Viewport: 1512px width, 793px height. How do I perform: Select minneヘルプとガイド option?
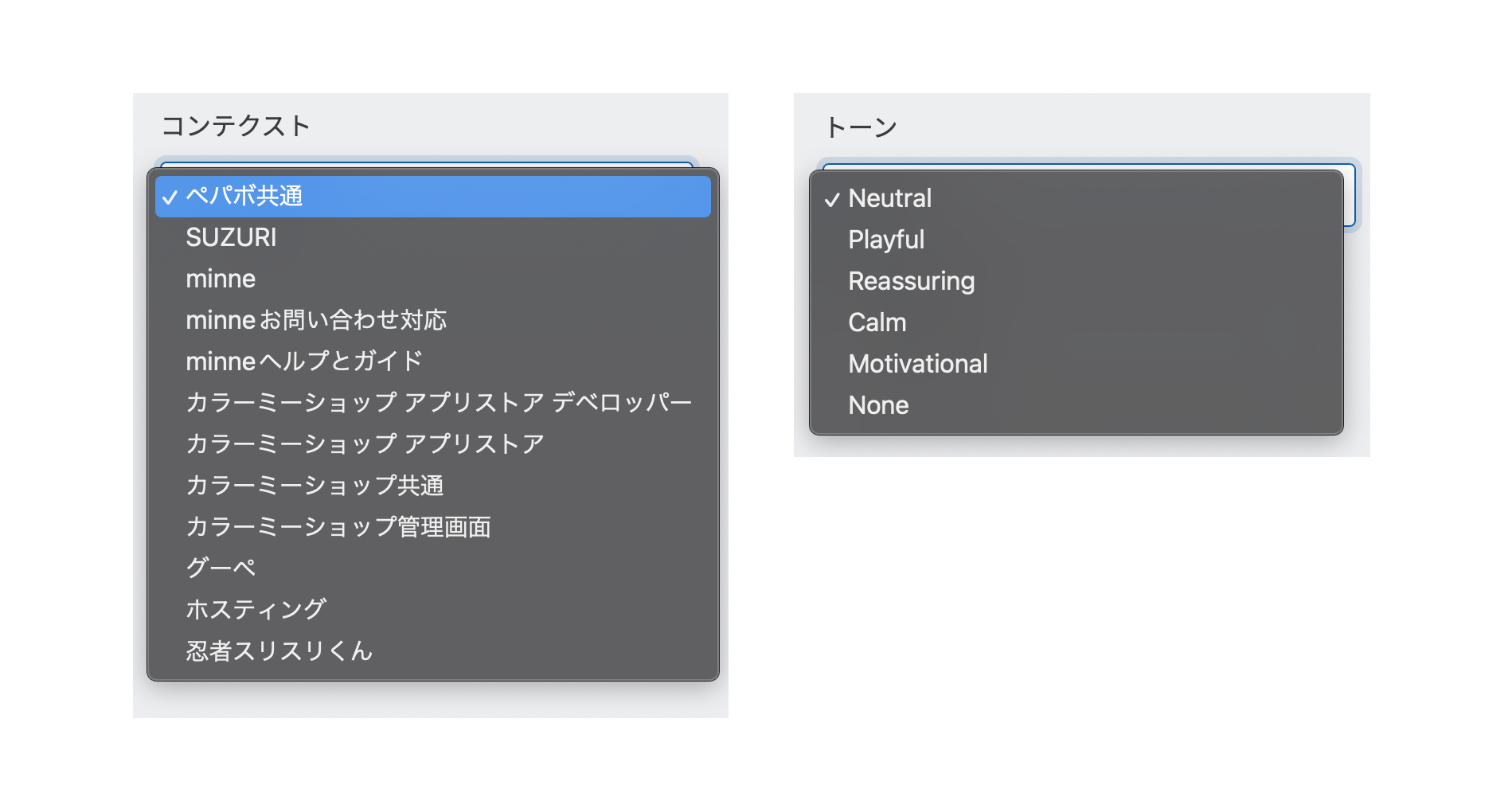303,361
